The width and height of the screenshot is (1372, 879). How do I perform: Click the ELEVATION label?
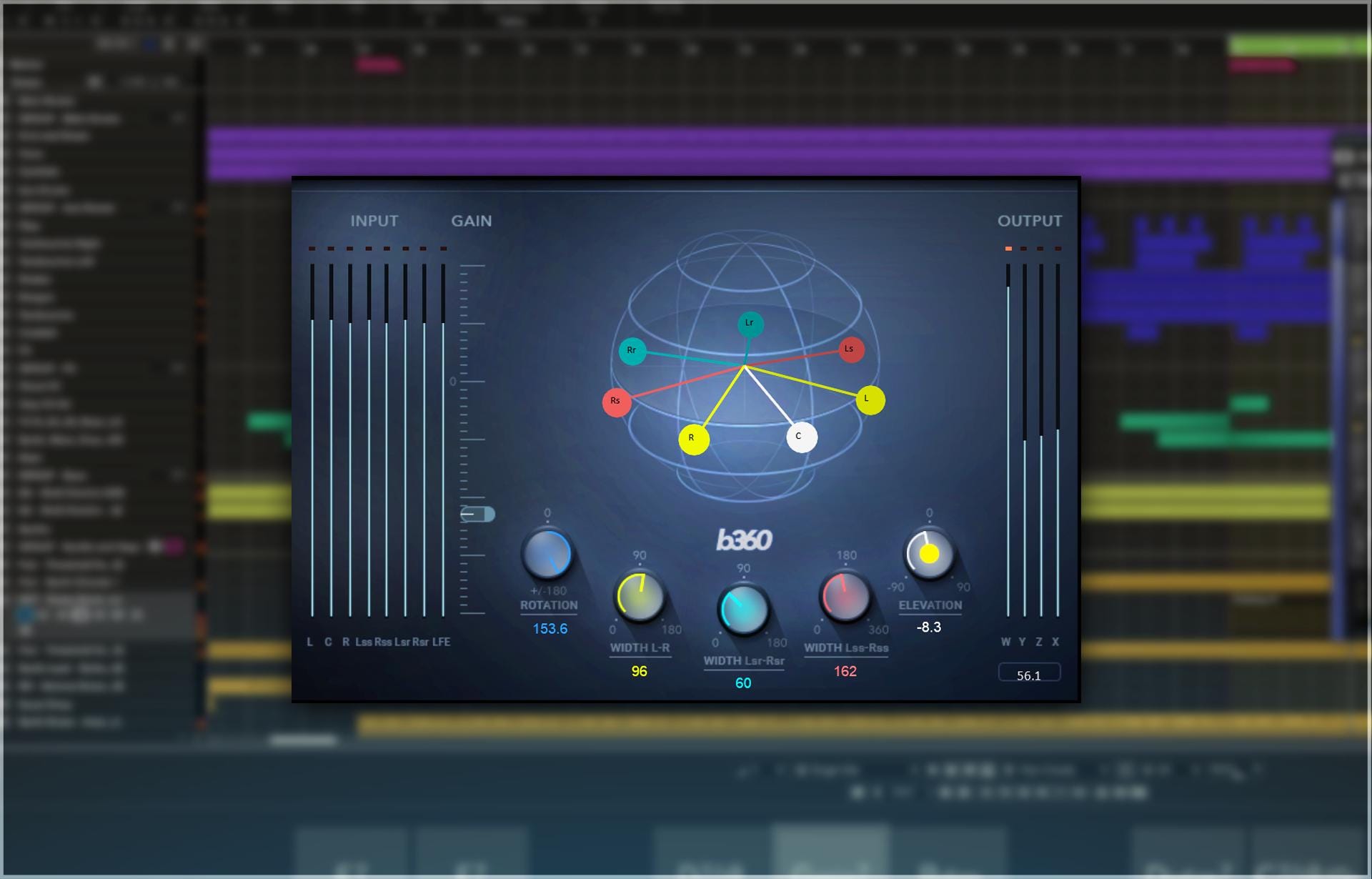point(930,605)
